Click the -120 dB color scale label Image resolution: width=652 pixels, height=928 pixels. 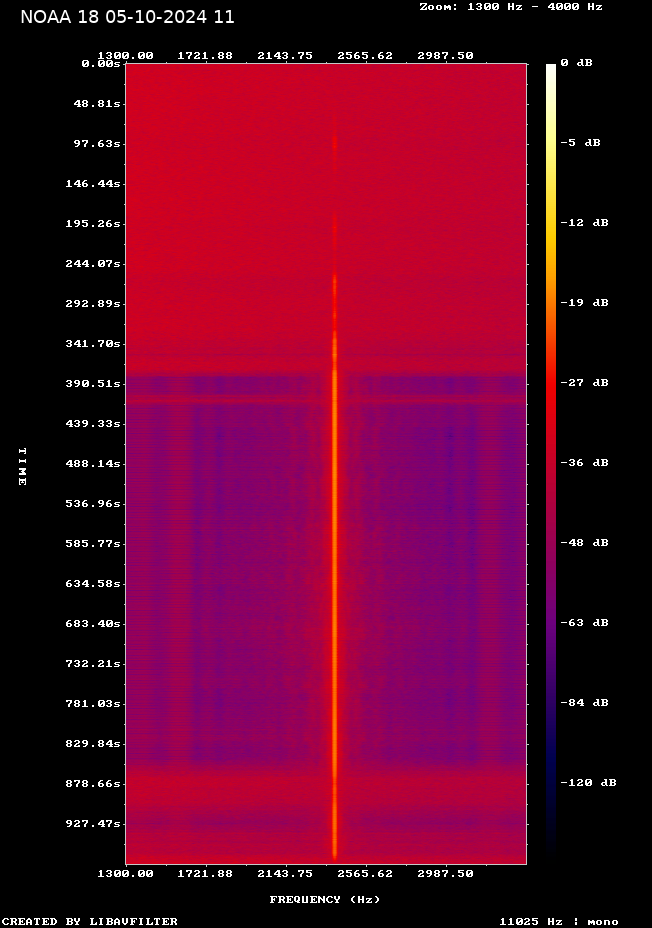[588, 783]
